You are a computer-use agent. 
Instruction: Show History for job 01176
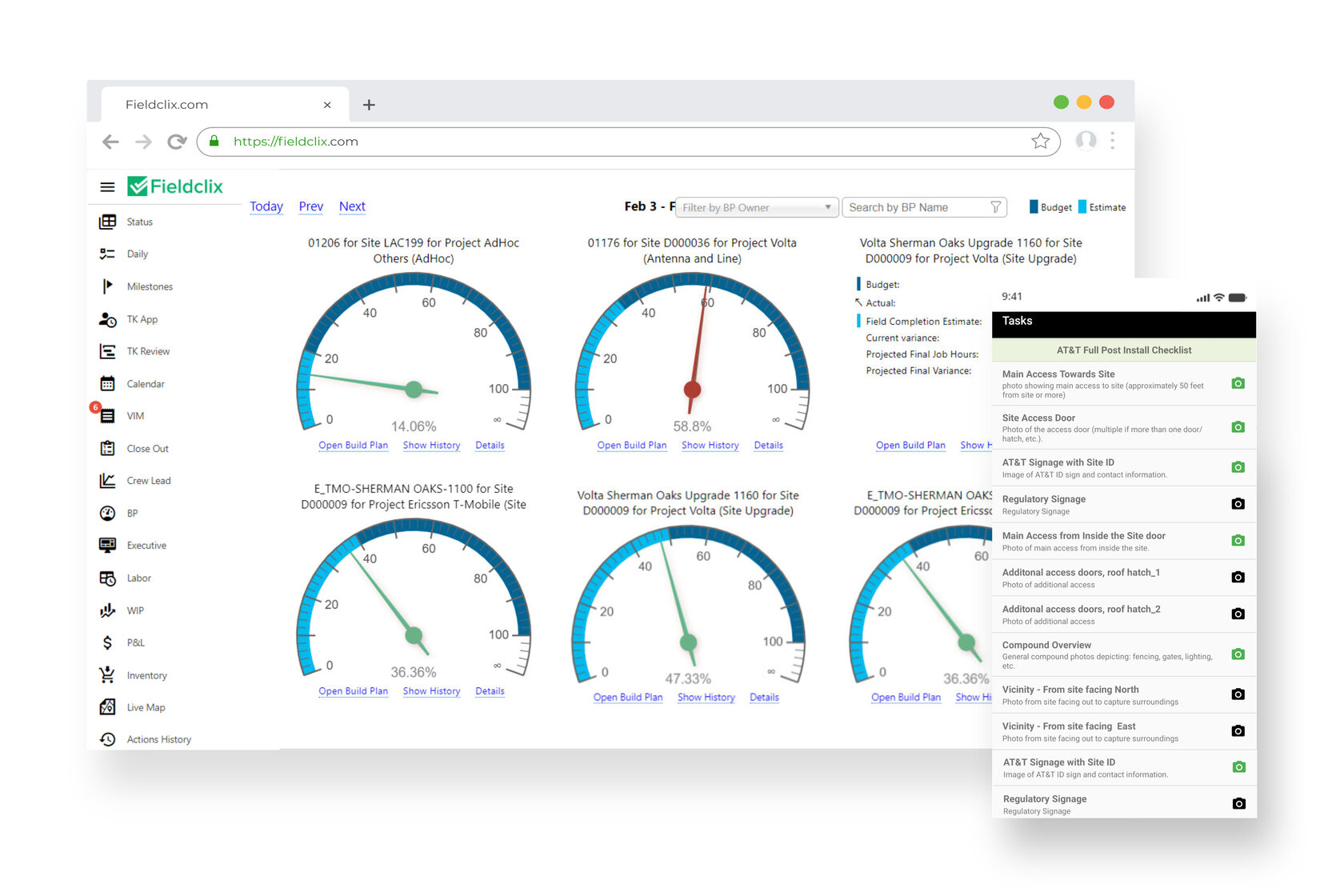(710, 446)
